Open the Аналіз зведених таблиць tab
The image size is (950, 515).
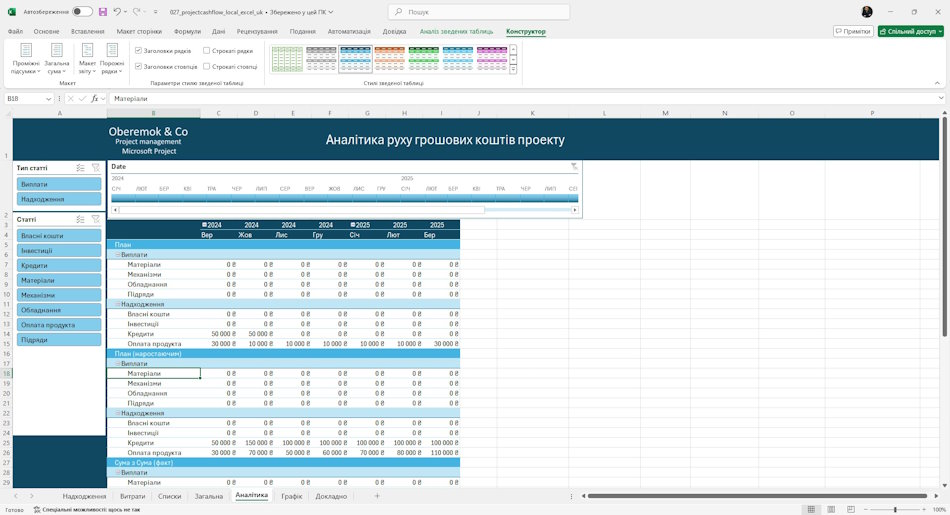click(x=456, y=32)
